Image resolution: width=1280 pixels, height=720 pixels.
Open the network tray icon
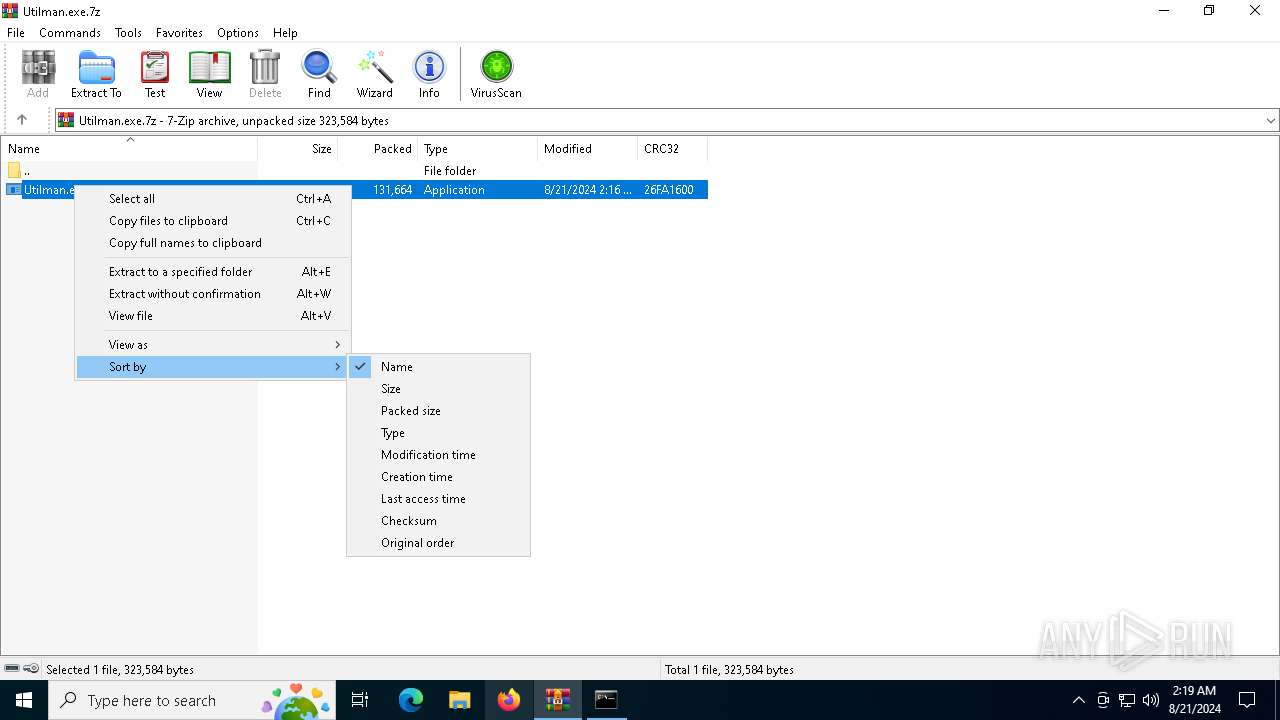(x=1127, y=700)
